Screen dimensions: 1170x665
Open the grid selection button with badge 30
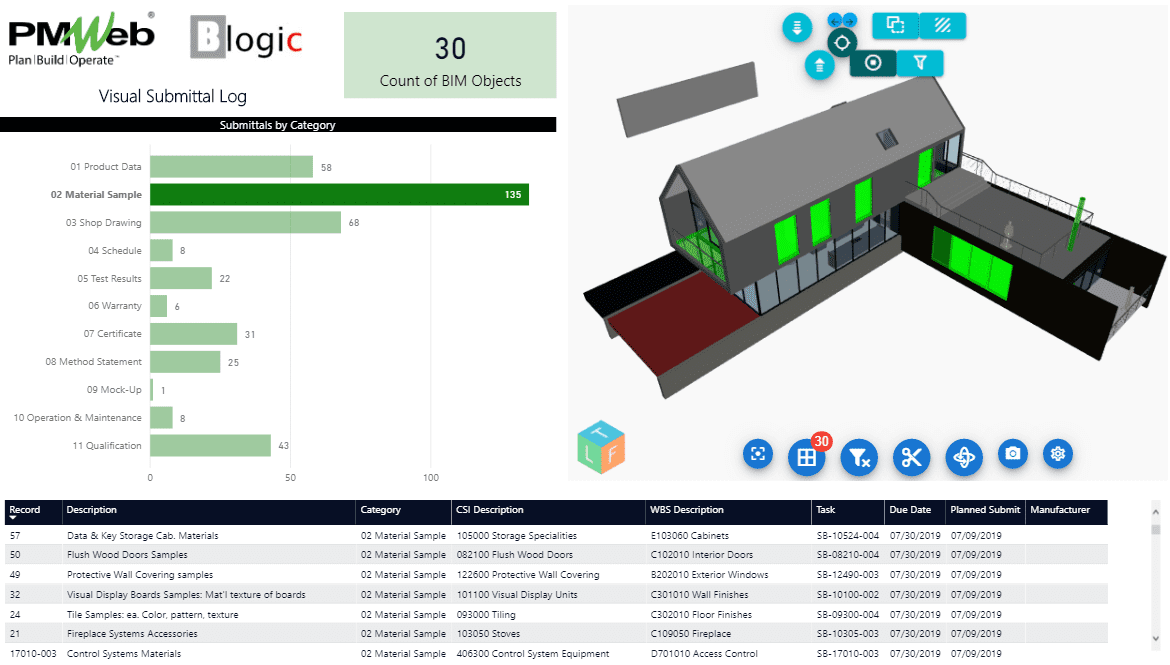[807, 458]
